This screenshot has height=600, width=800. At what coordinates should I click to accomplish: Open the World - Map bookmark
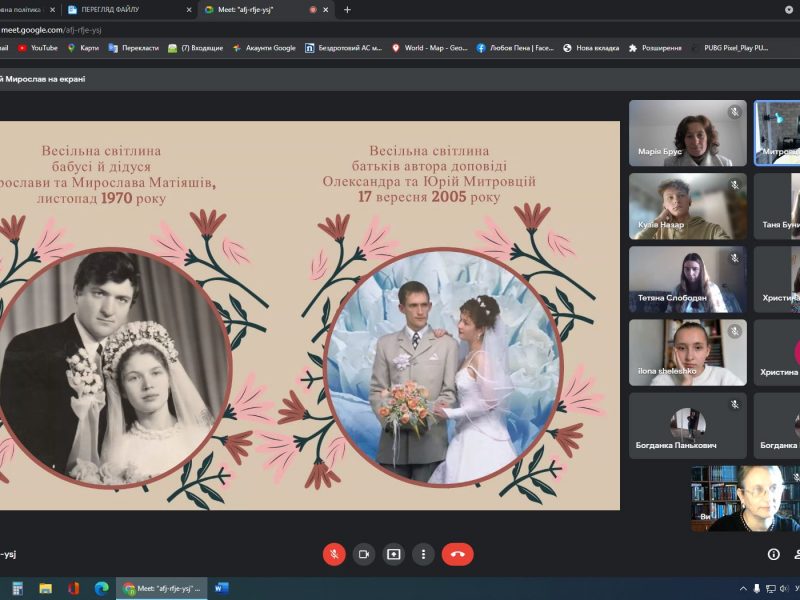[x=430, y=47]
